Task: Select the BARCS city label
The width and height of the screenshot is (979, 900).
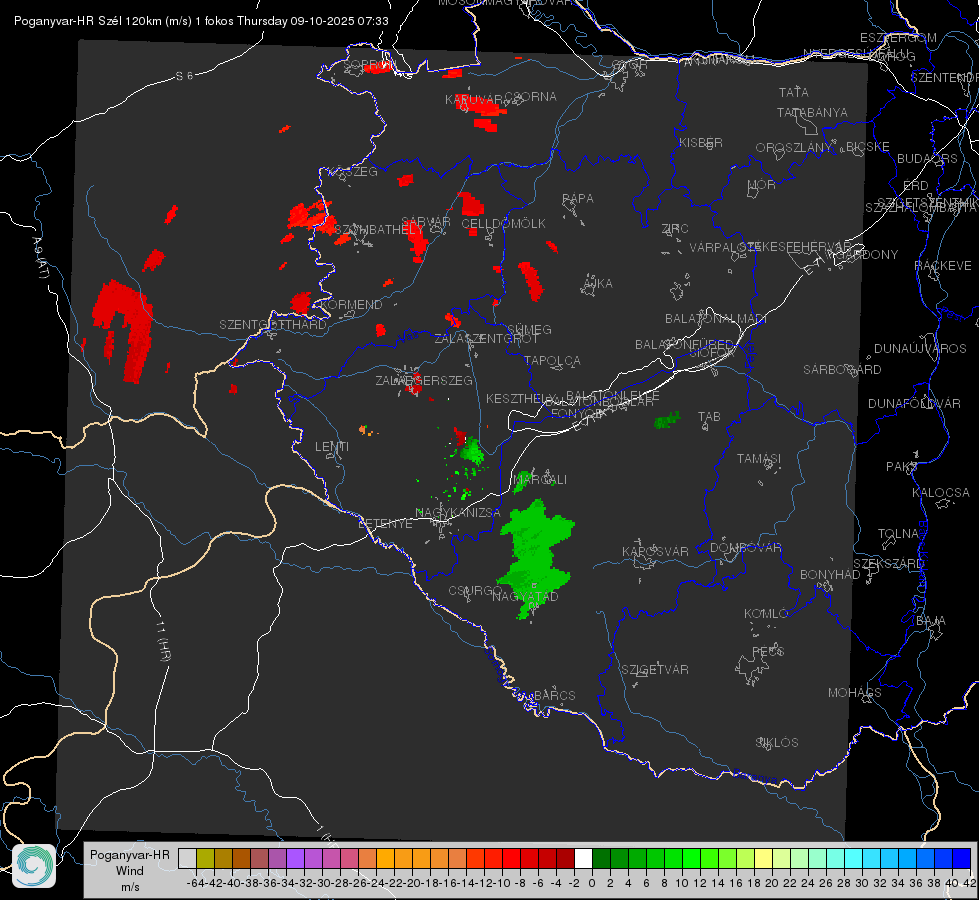Action: click(x=554, y=695)
